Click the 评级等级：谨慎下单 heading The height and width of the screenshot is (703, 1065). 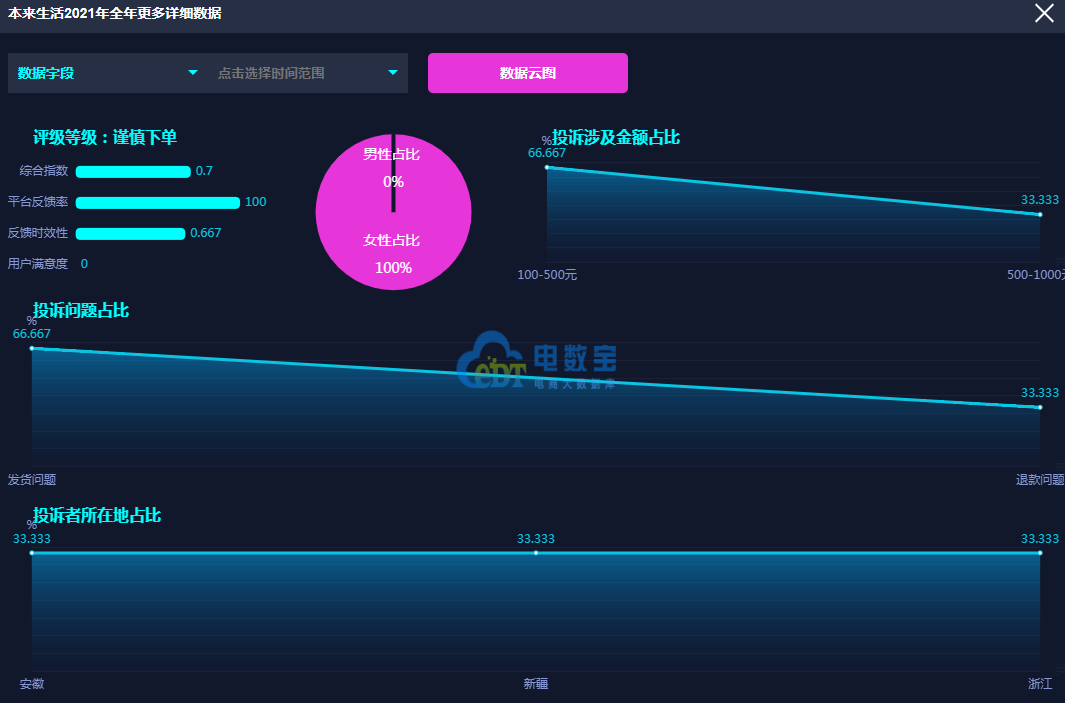point(105,138)
